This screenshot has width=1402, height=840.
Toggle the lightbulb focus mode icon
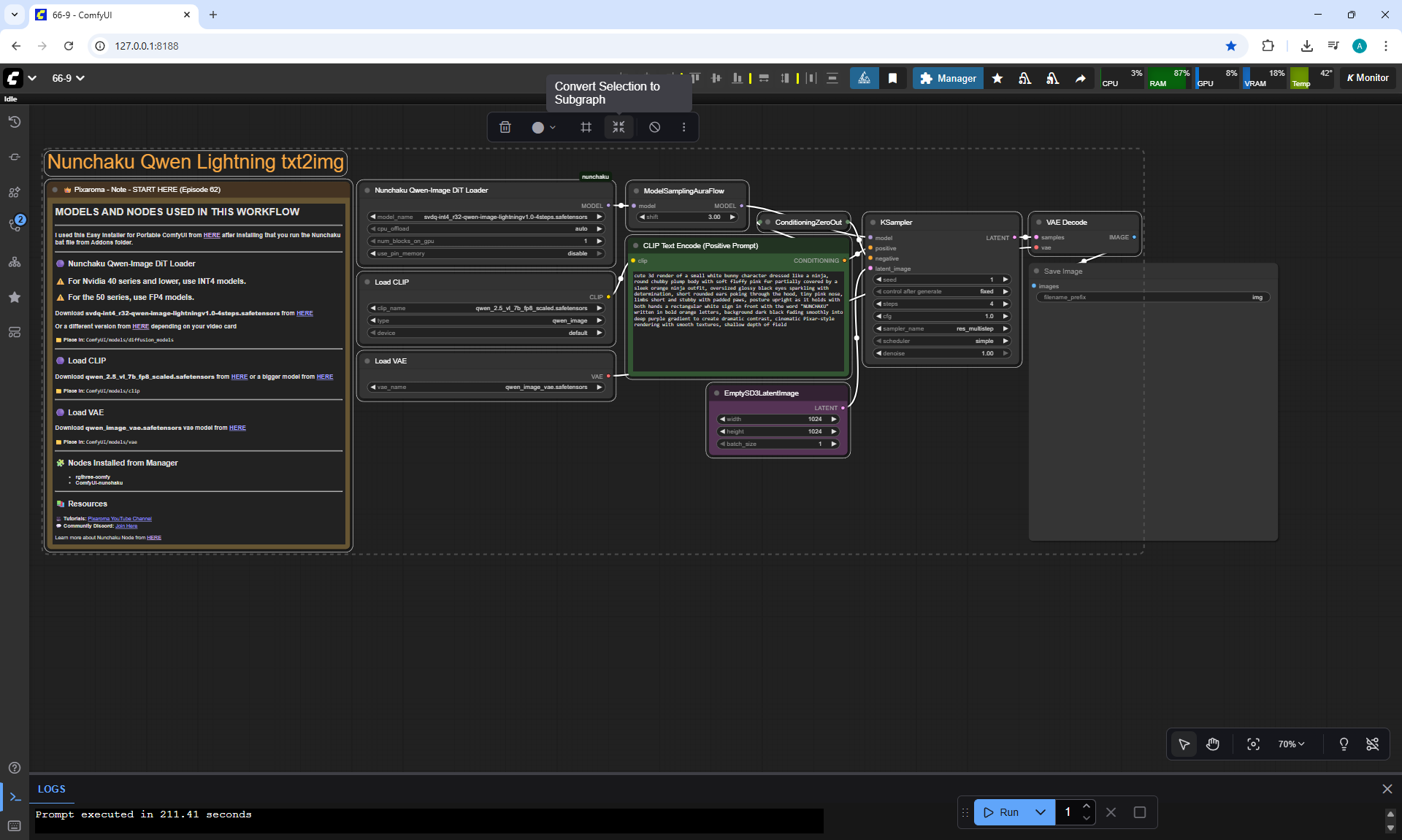click(1344, 744)
